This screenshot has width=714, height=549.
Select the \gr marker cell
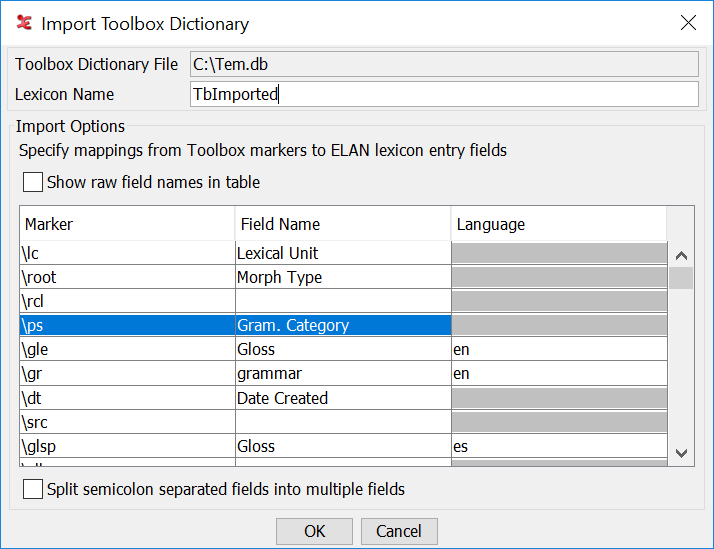pos(128,374)
